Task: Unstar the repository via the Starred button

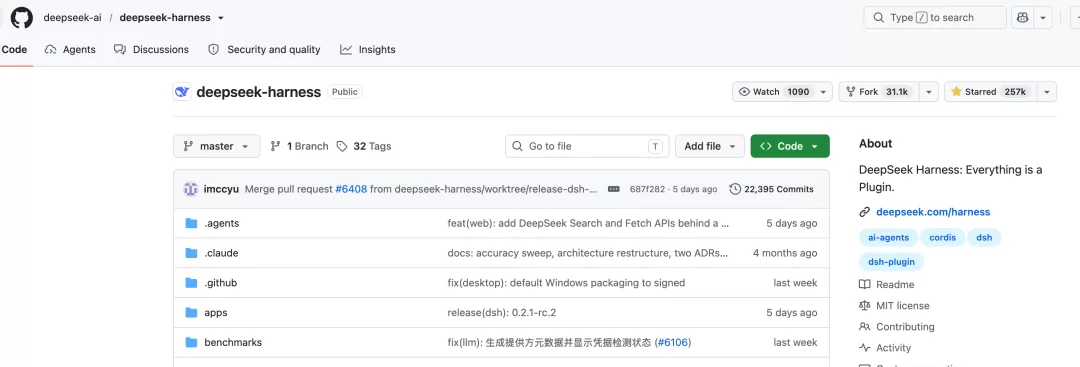Action: coord(991,92)
